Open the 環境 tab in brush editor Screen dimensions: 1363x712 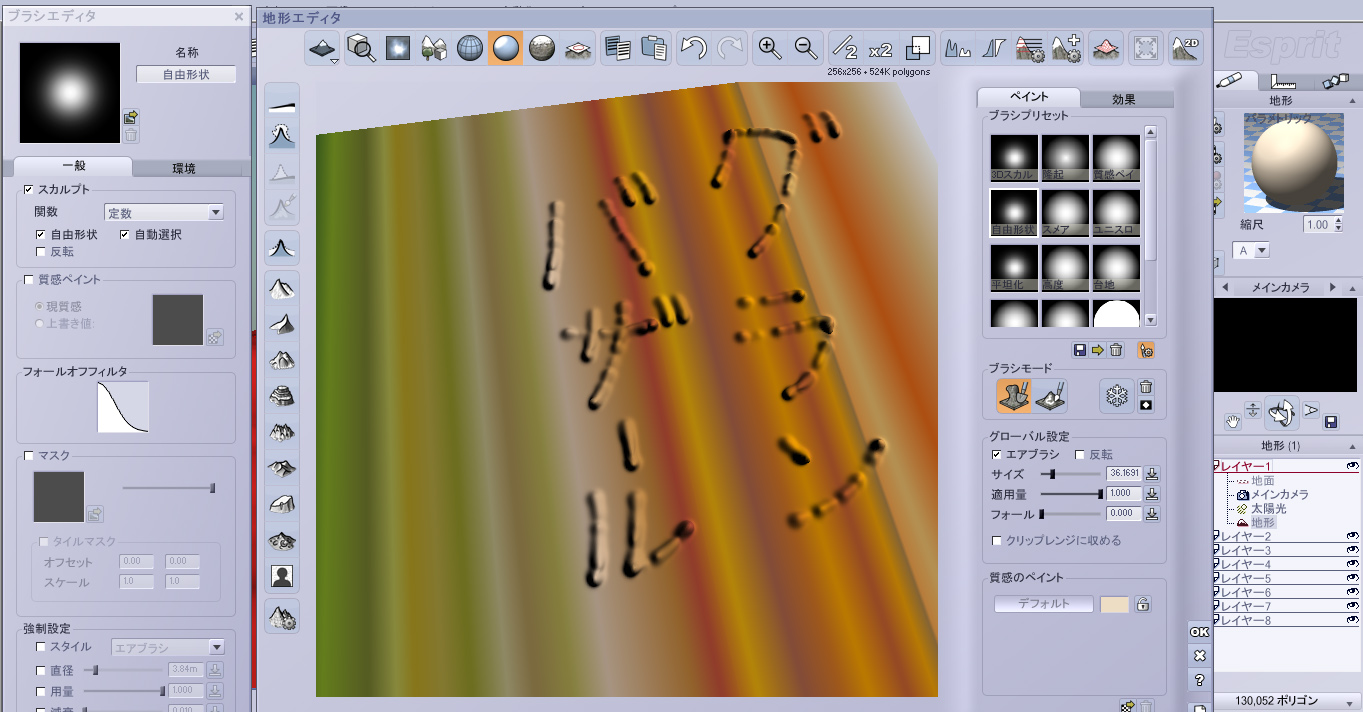(x=184, y=168)
